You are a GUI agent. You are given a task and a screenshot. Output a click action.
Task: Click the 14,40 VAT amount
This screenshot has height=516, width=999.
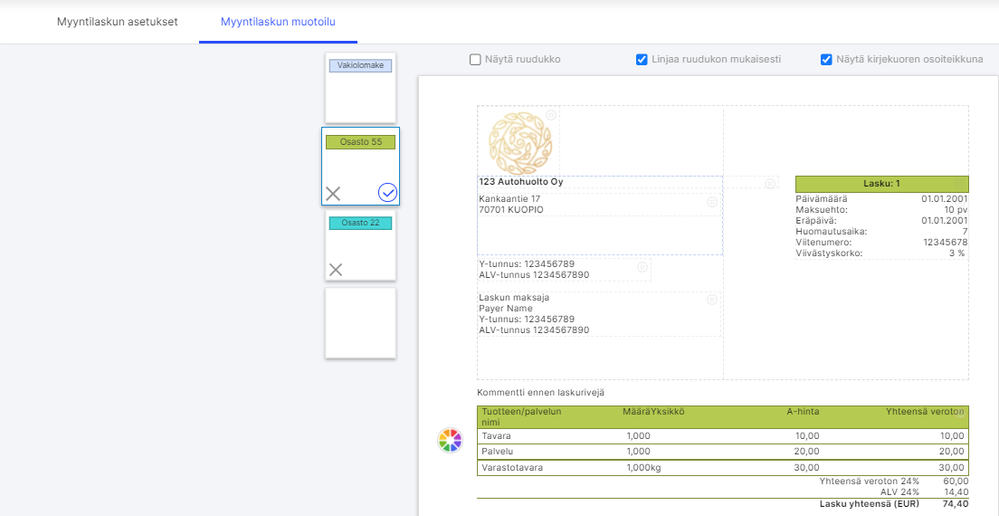point(957,492)
